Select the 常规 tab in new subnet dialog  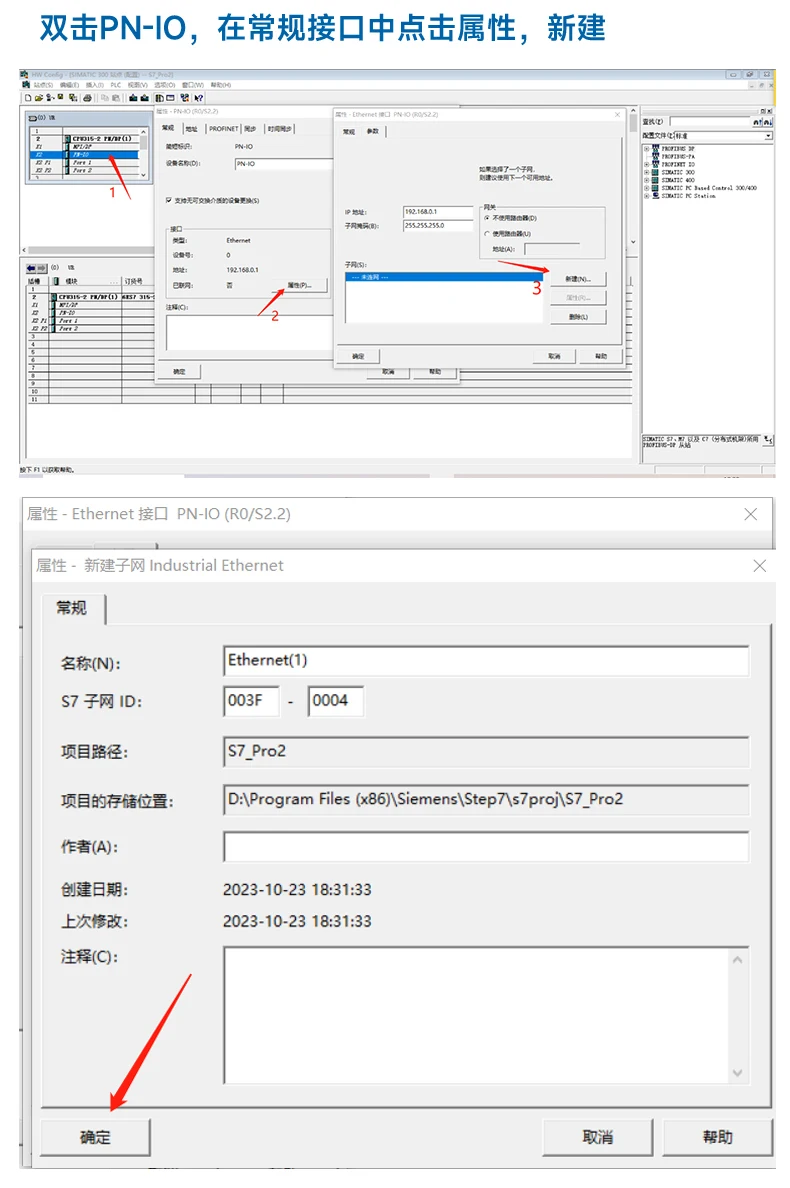pyautogui.click(x=72, y=608)
